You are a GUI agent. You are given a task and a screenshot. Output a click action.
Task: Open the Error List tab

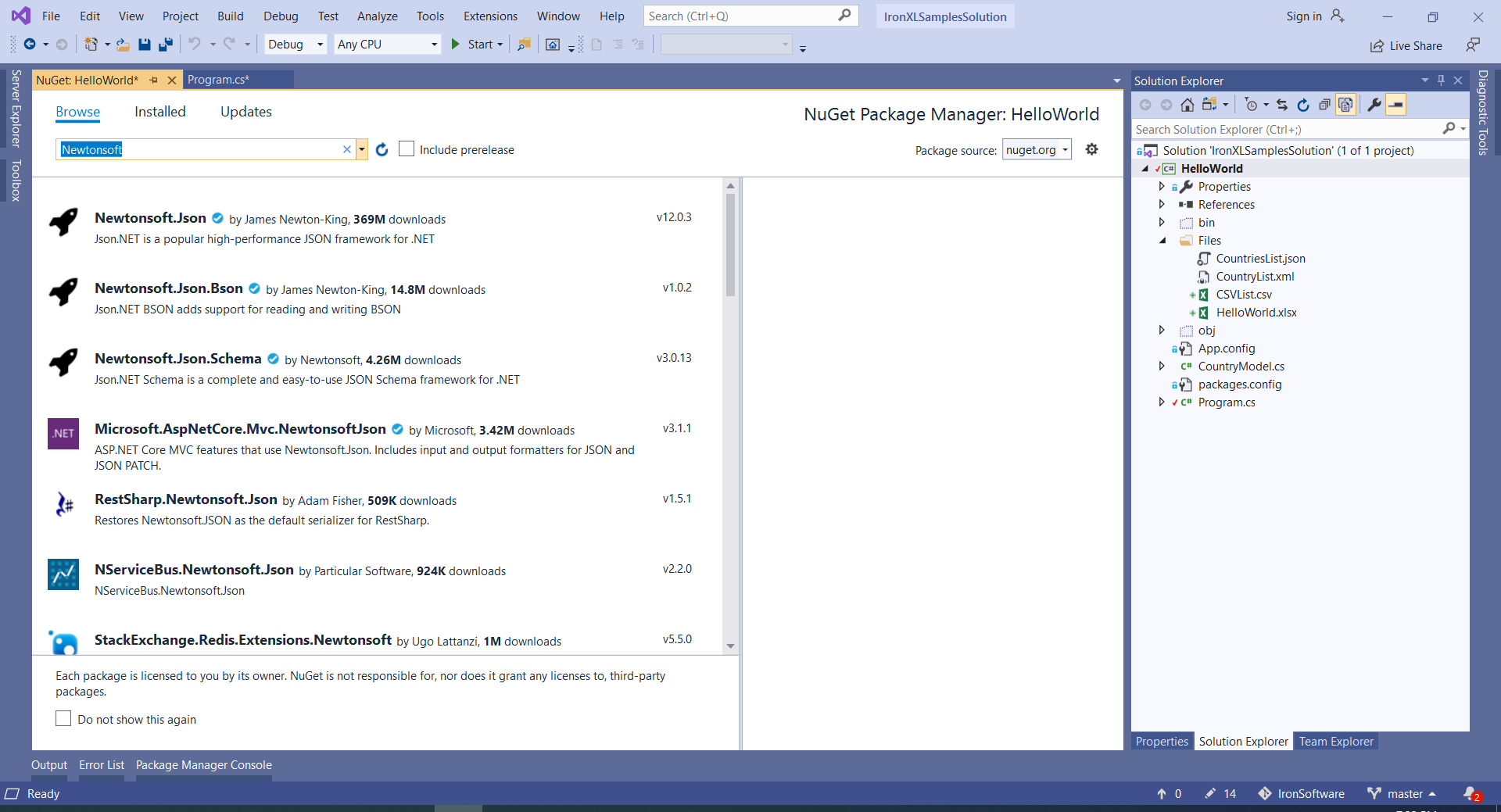102,765
